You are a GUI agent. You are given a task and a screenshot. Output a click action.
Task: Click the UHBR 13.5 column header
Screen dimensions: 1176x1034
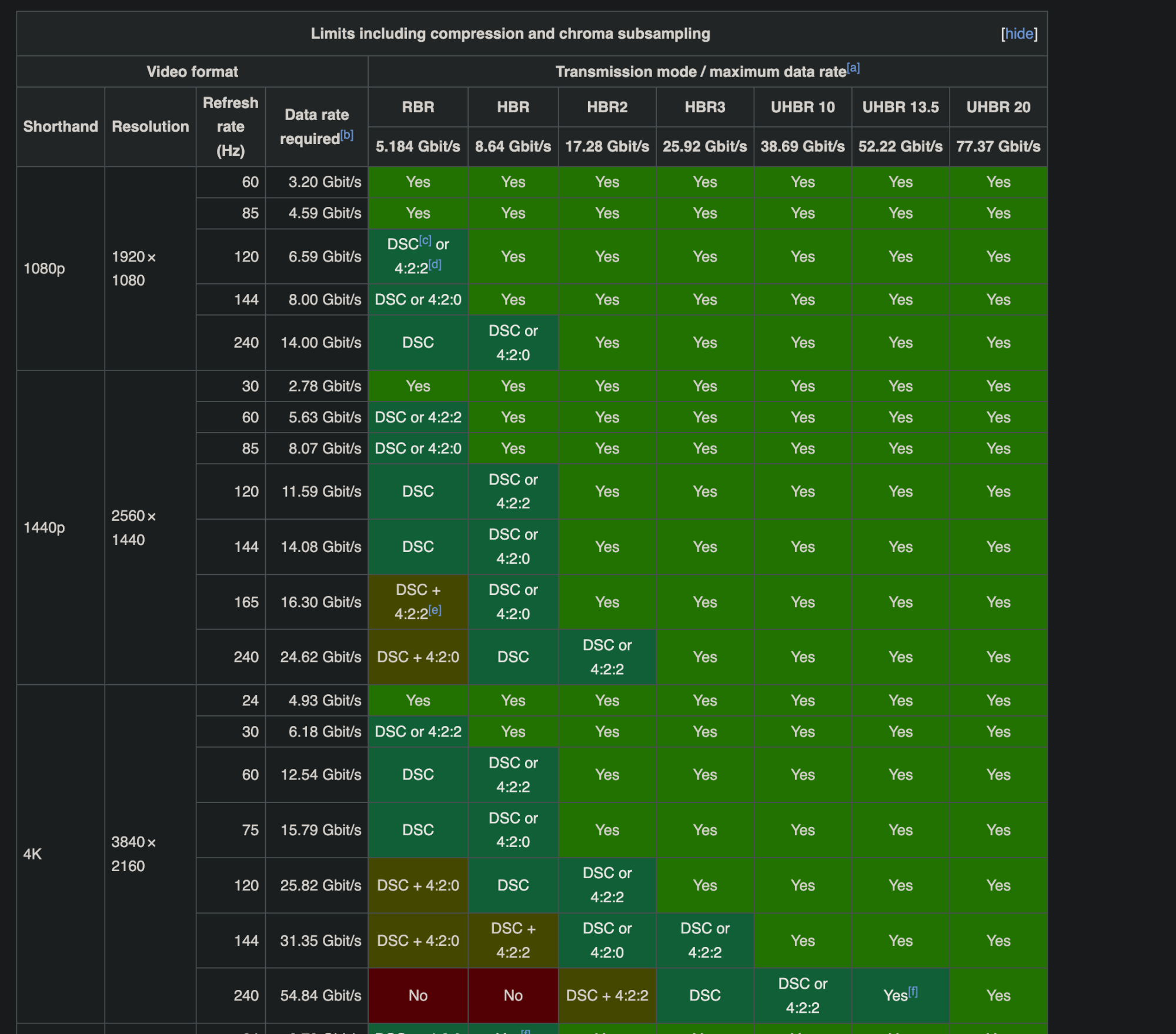tap(901, 107)
